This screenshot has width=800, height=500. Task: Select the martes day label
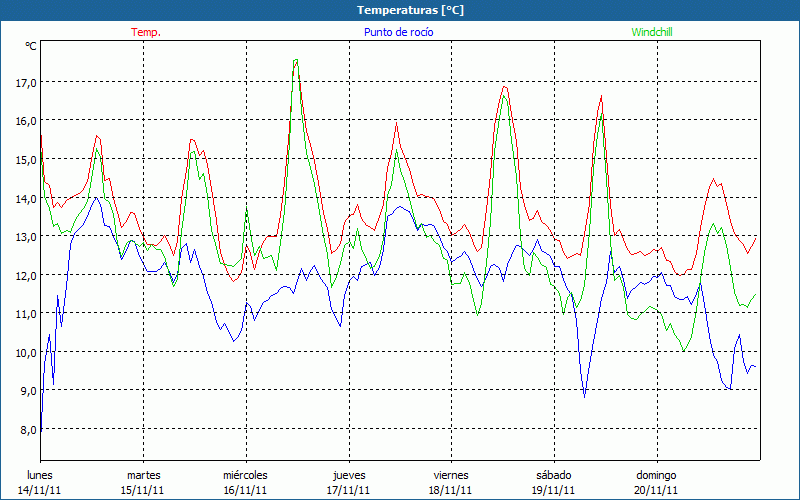[x=143, y=474]
